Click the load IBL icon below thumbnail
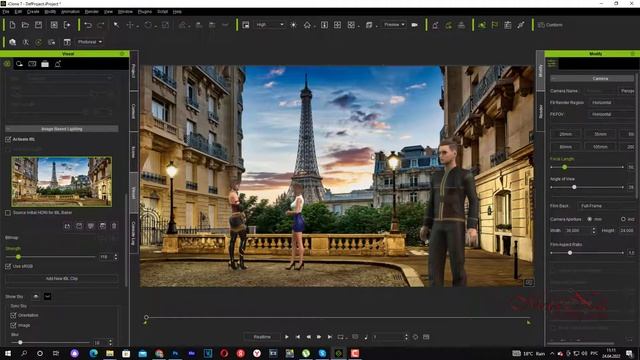The height and width of the screenshot is (360, 640). pos(67,226)
